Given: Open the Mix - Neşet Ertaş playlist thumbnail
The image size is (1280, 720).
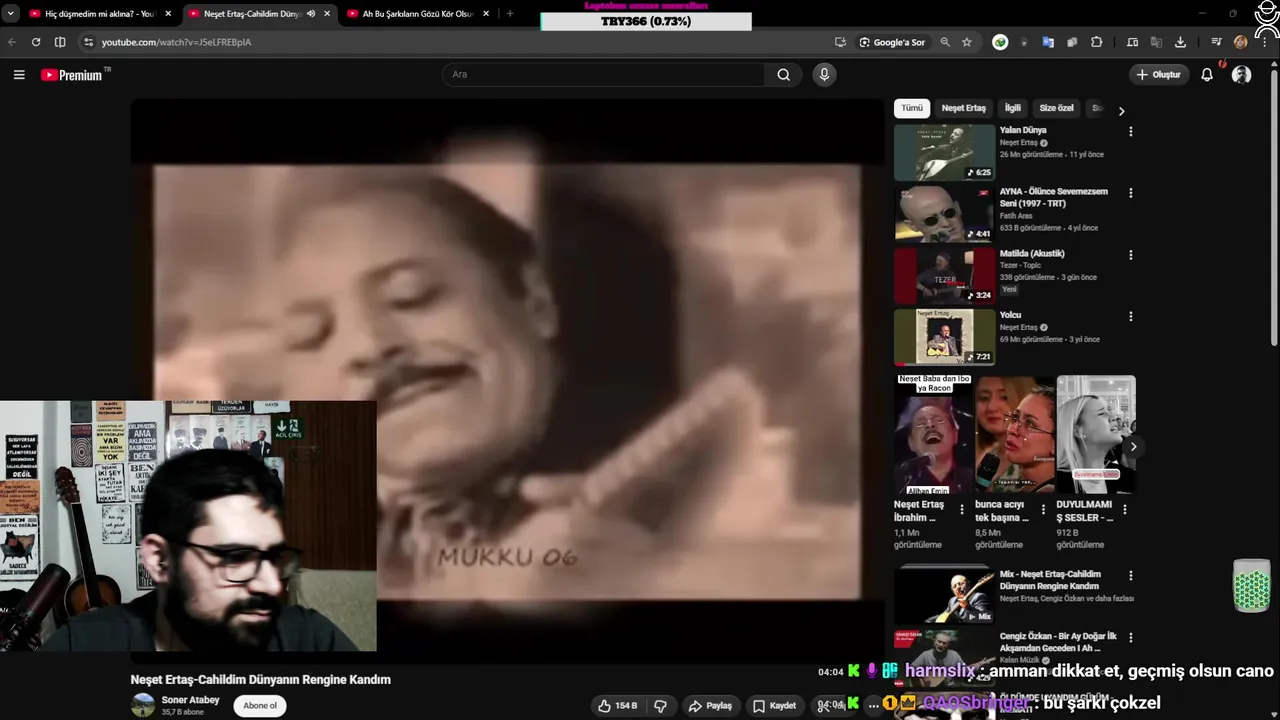Looking at the screenshot, I should pyautogui.click(x=945, y=596).
